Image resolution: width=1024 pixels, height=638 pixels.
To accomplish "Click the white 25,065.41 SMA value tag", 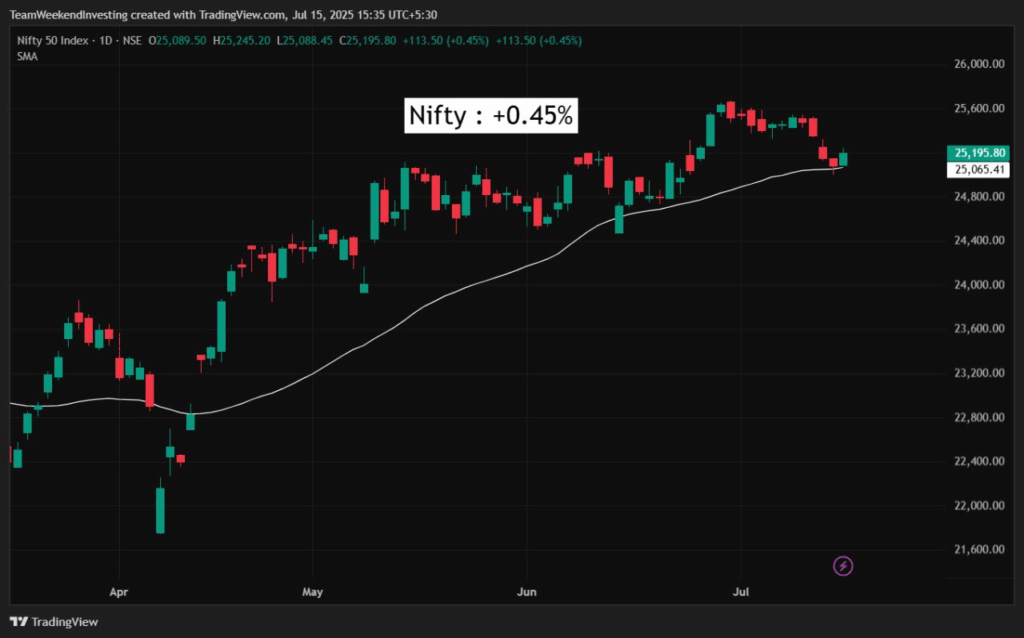I will tap(978, 170).
